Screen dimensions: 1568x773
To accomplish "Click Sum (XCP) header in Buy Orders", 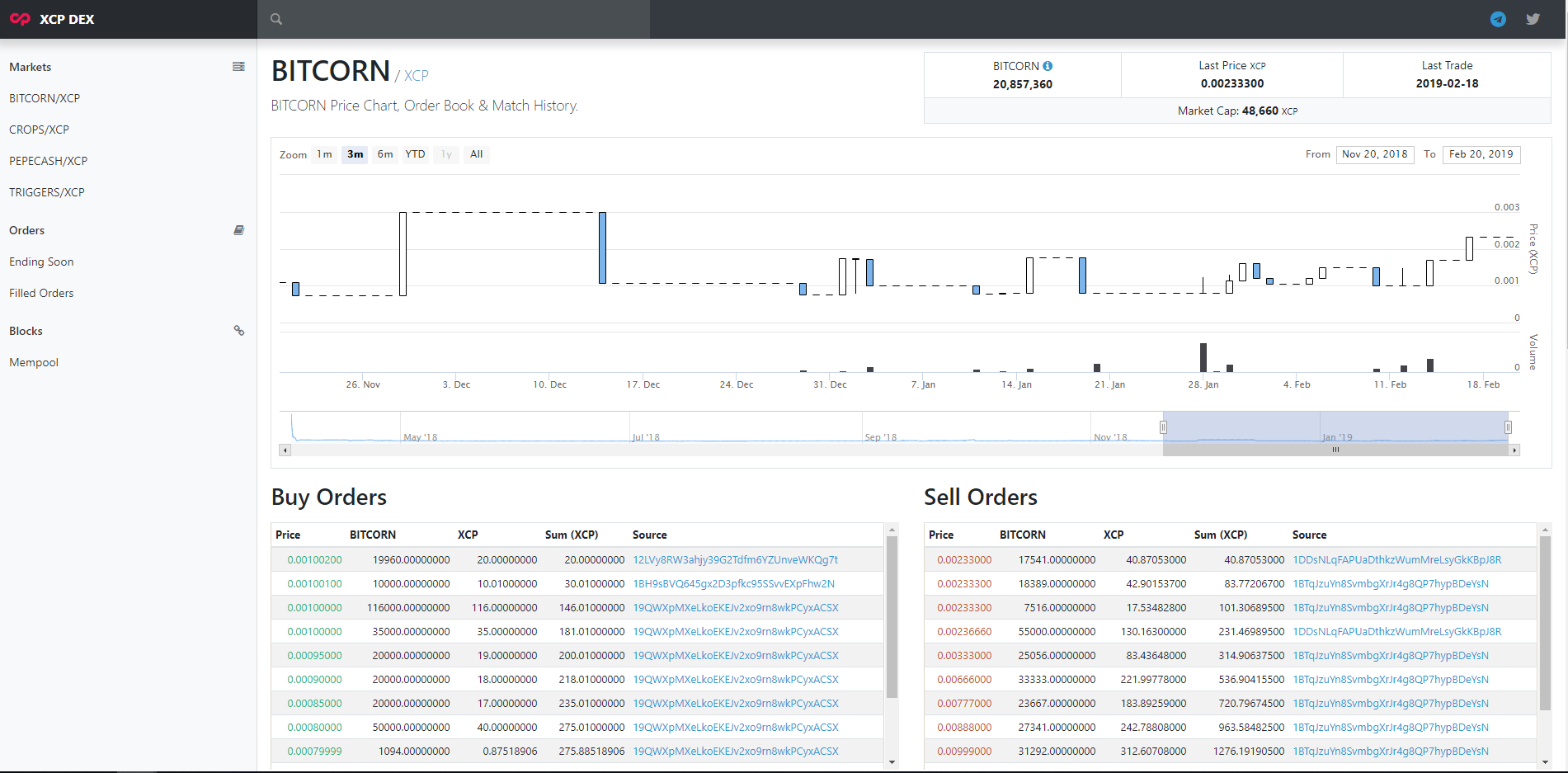I will click(x=572, y=535).
